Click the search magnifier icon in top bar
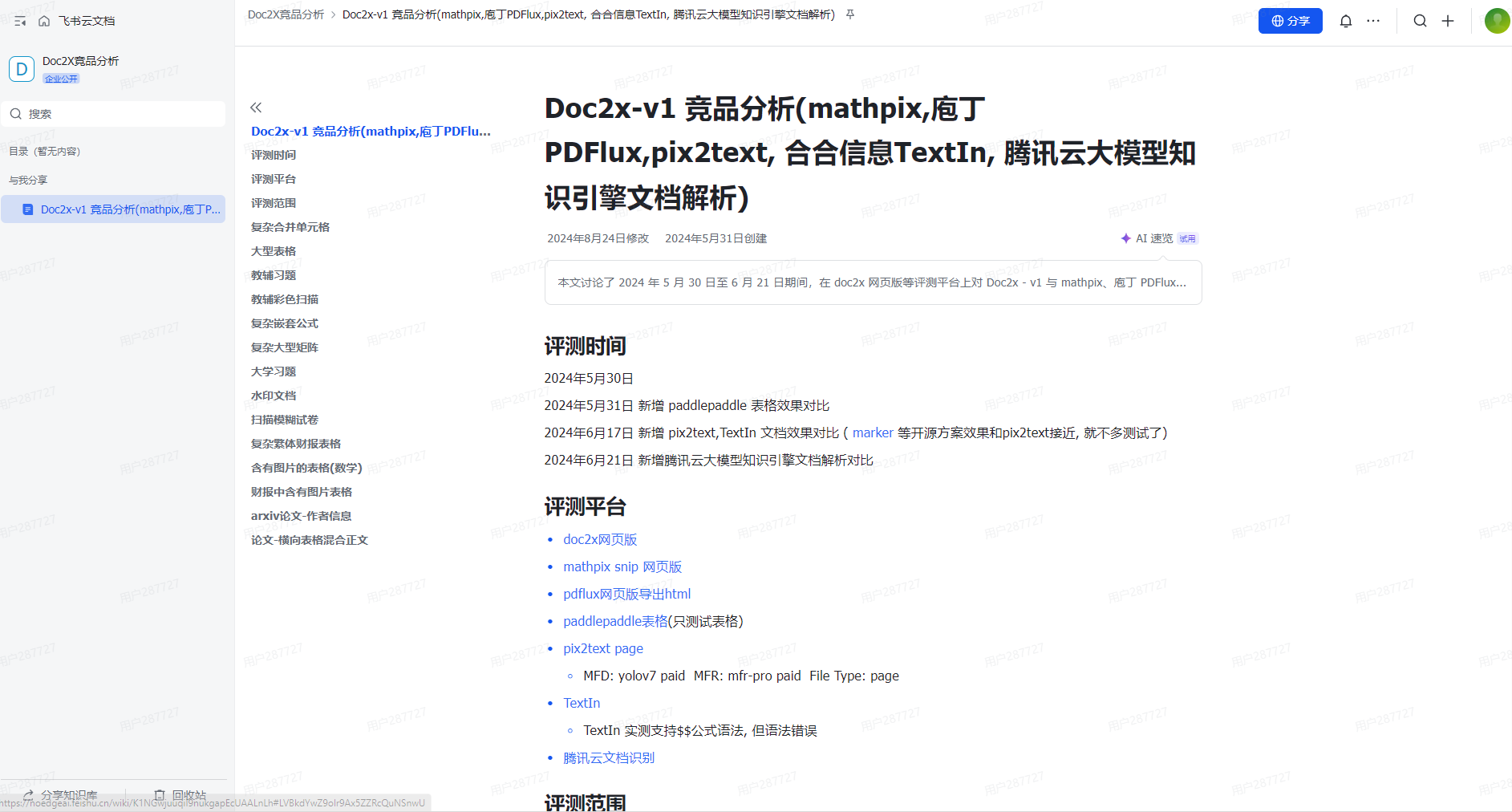Screen dimensions: 1512x812 tap(1420, 21)
